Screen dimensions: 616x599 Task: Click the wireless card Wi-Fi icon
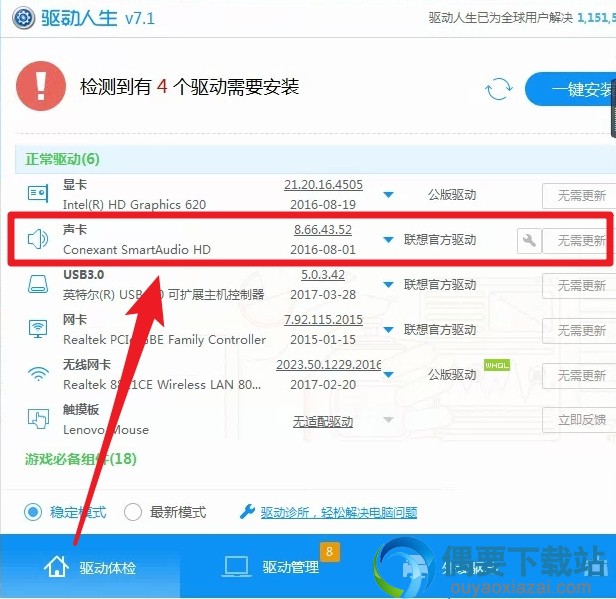[38, 374]
